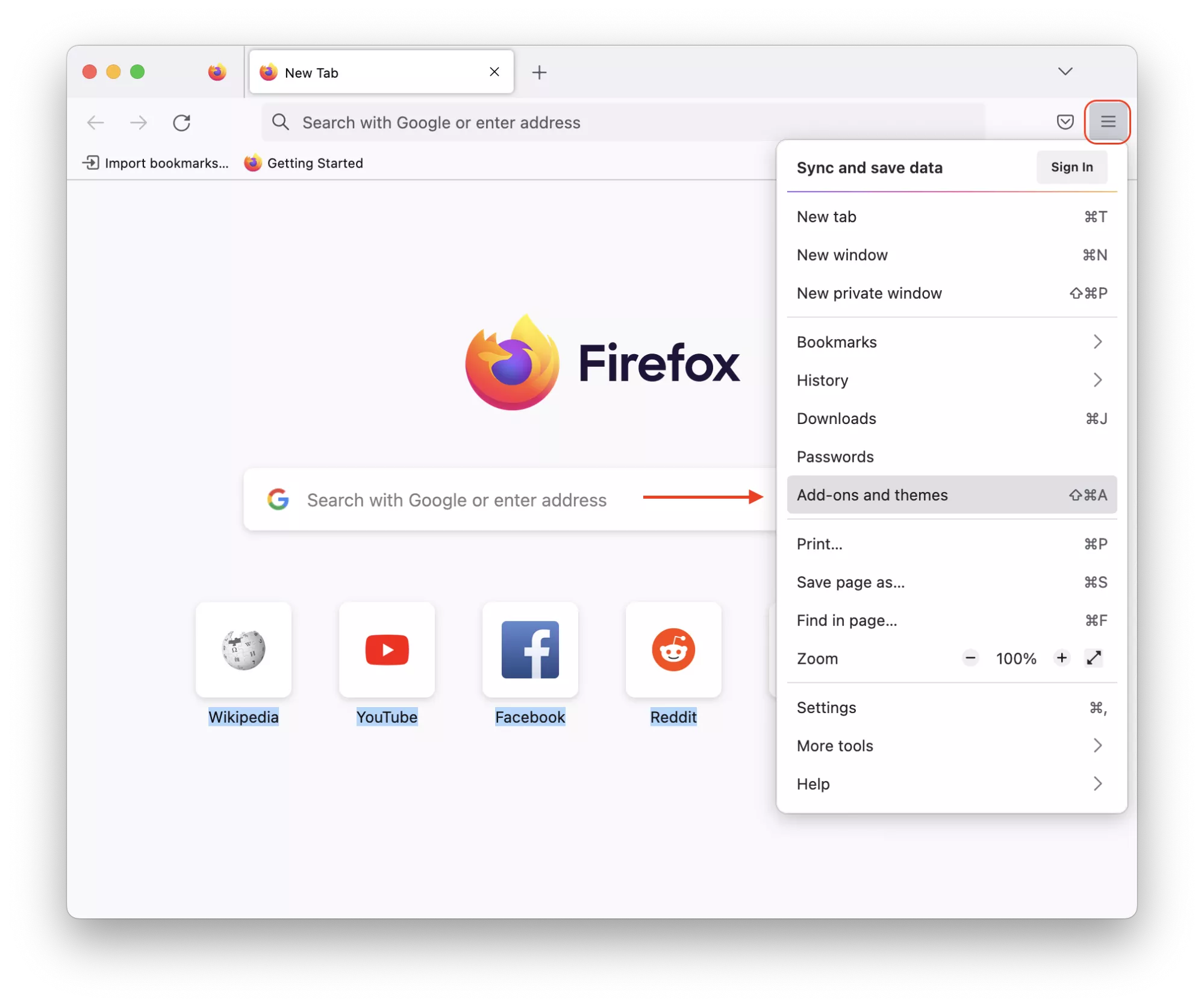
Task: Reload the page with refresh icon
Action: (x=181, y=123)
